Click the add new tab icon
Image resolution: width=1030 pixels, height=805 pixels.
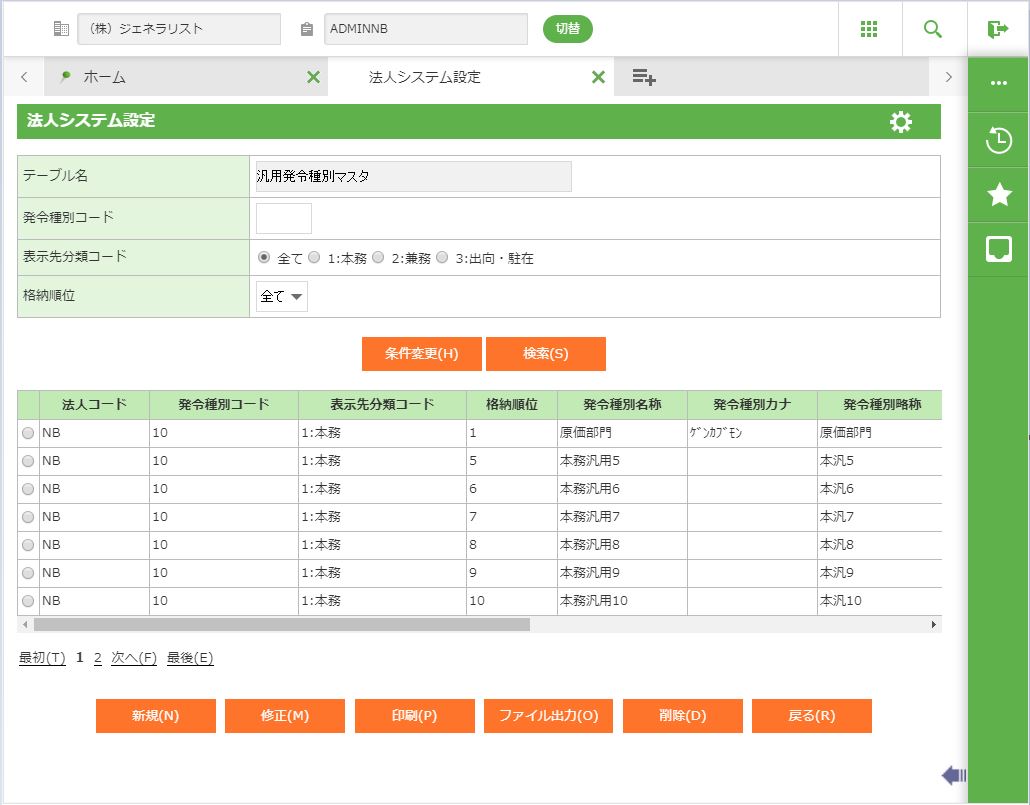pos(643,77)
